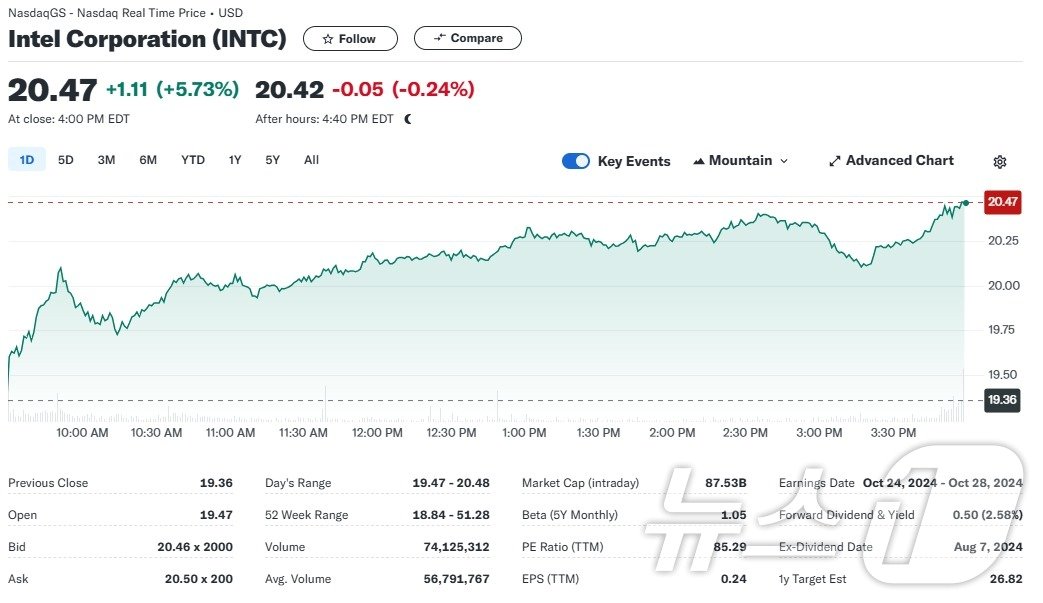Switch chart to YTD range
Viewport: 1043px width, 603px height.
pyautogui.click(x=193, y=160)
